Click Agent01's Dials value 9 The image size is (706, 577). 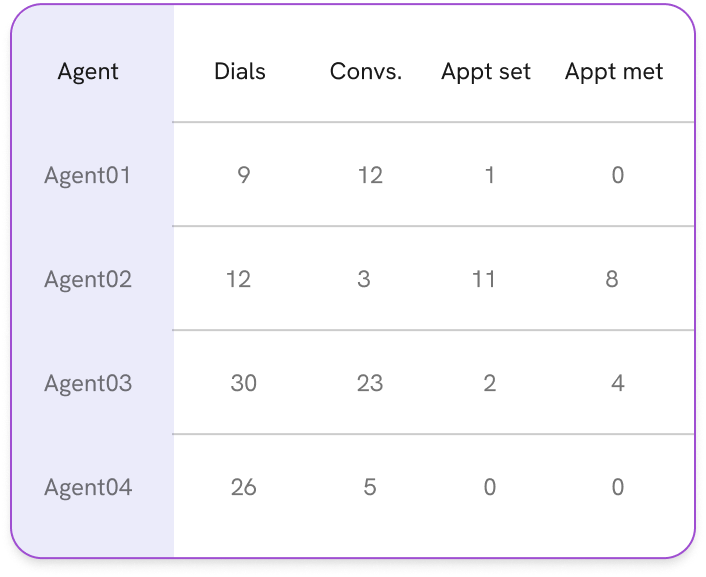[x=244, y=176]
